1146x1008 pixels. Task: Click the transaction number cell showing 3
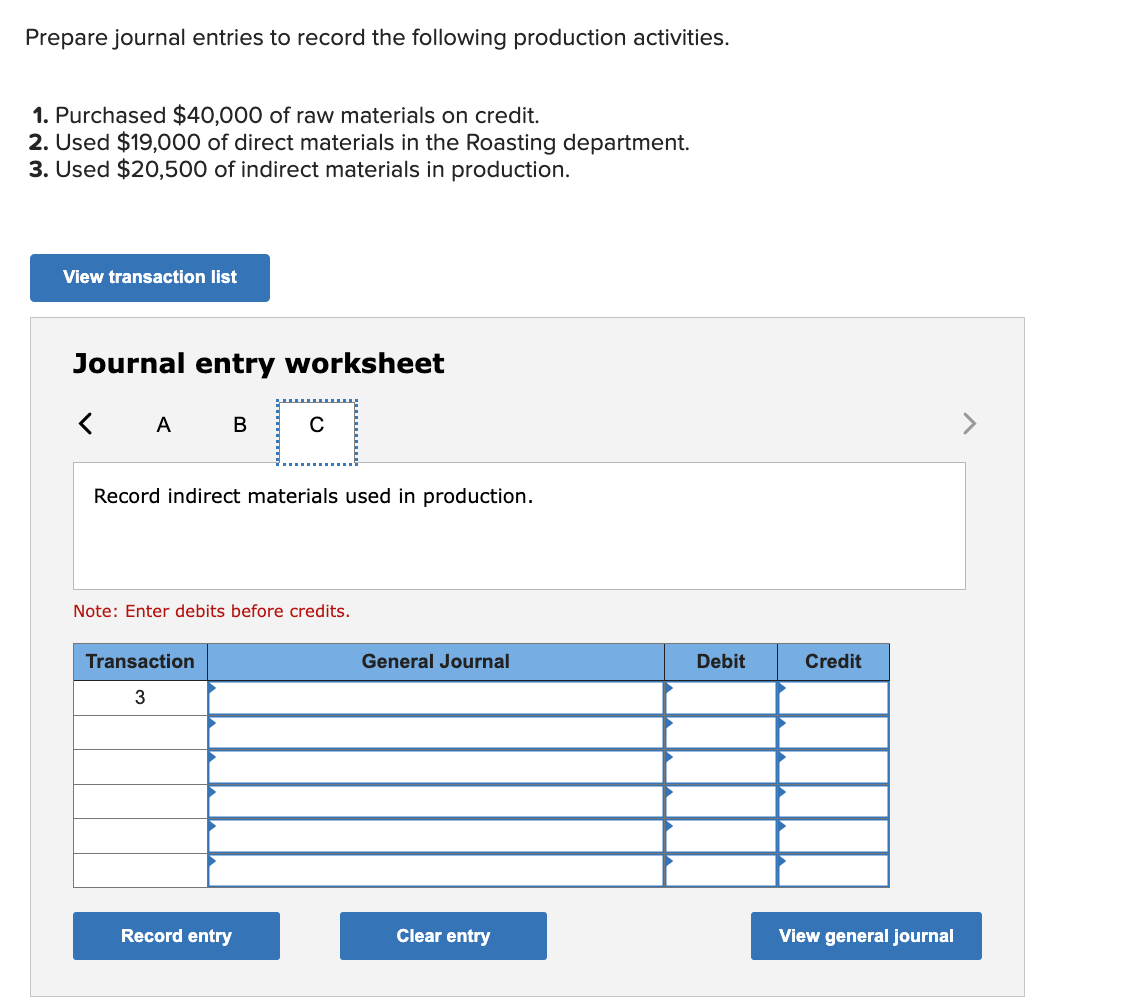pos(139,697)
